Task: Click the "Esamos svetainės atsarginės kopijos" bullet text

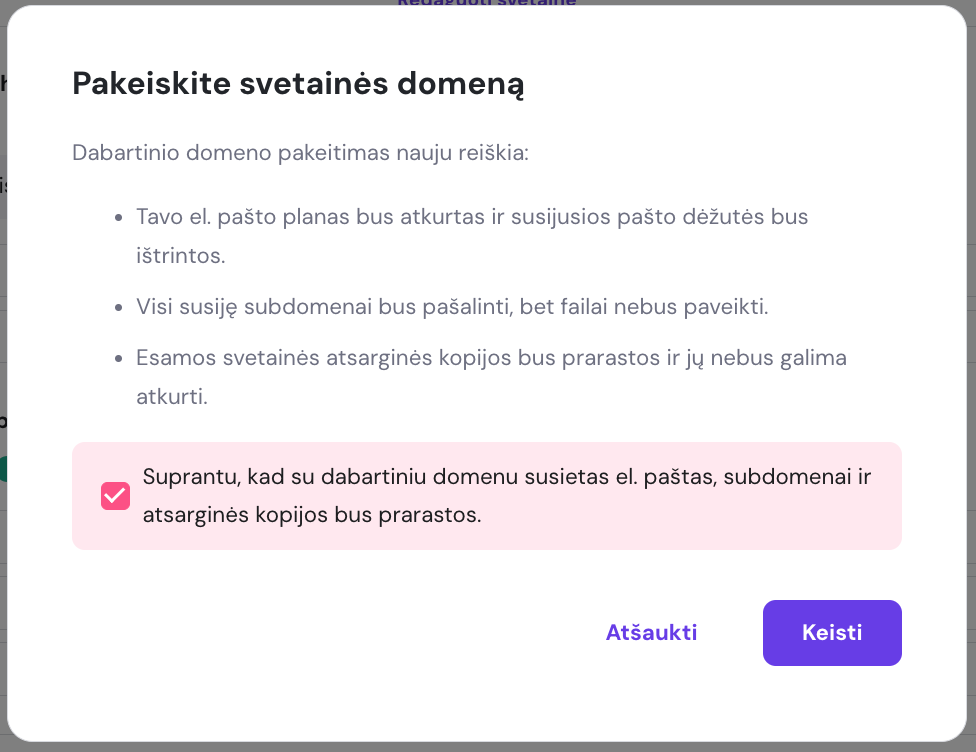Action: tap(491, 358)
